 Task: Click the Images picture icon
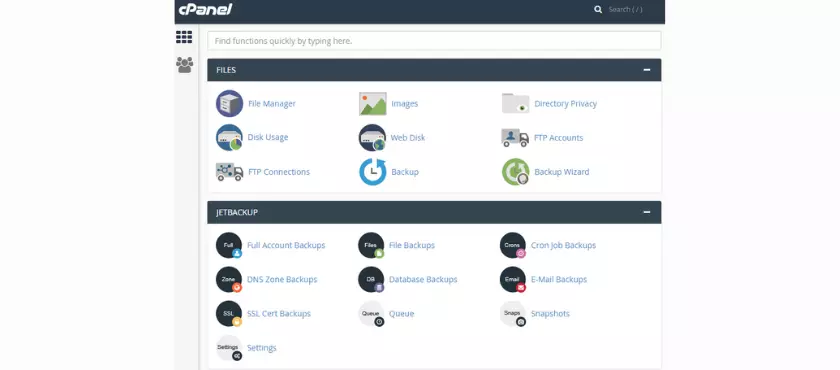pyautogui.click(x=372, y=104)
